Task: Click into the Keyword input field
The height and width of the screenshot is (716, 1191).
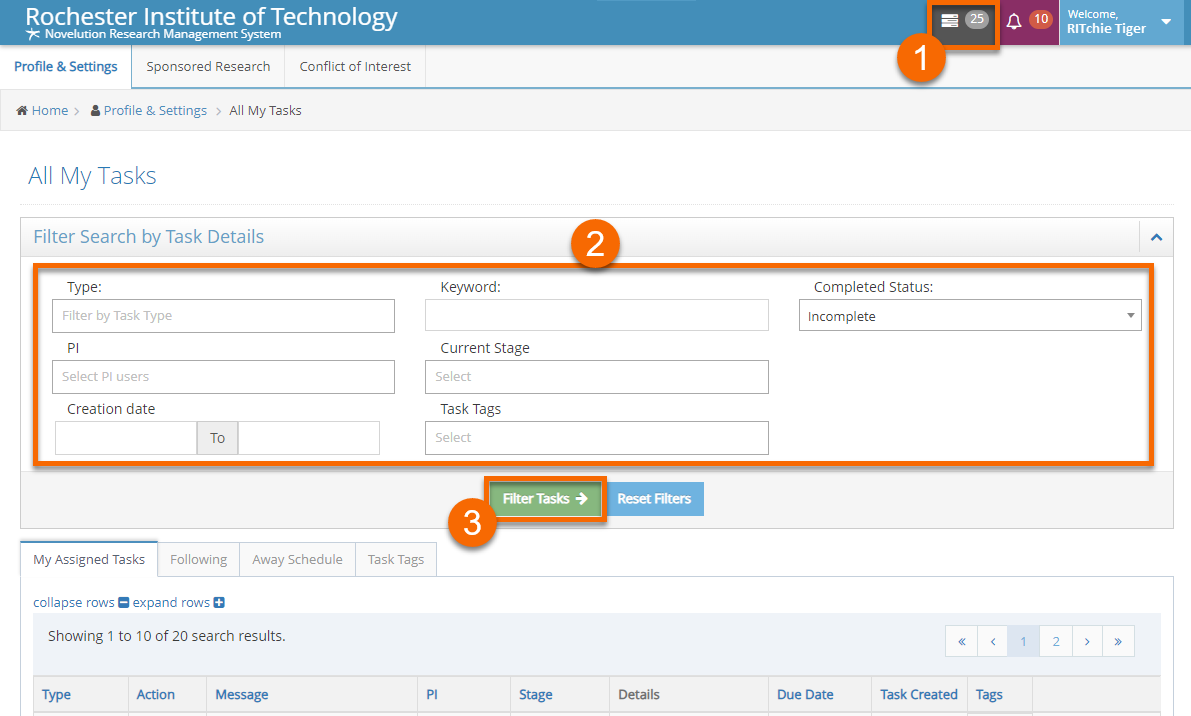Action: click(x=596, y=316)
